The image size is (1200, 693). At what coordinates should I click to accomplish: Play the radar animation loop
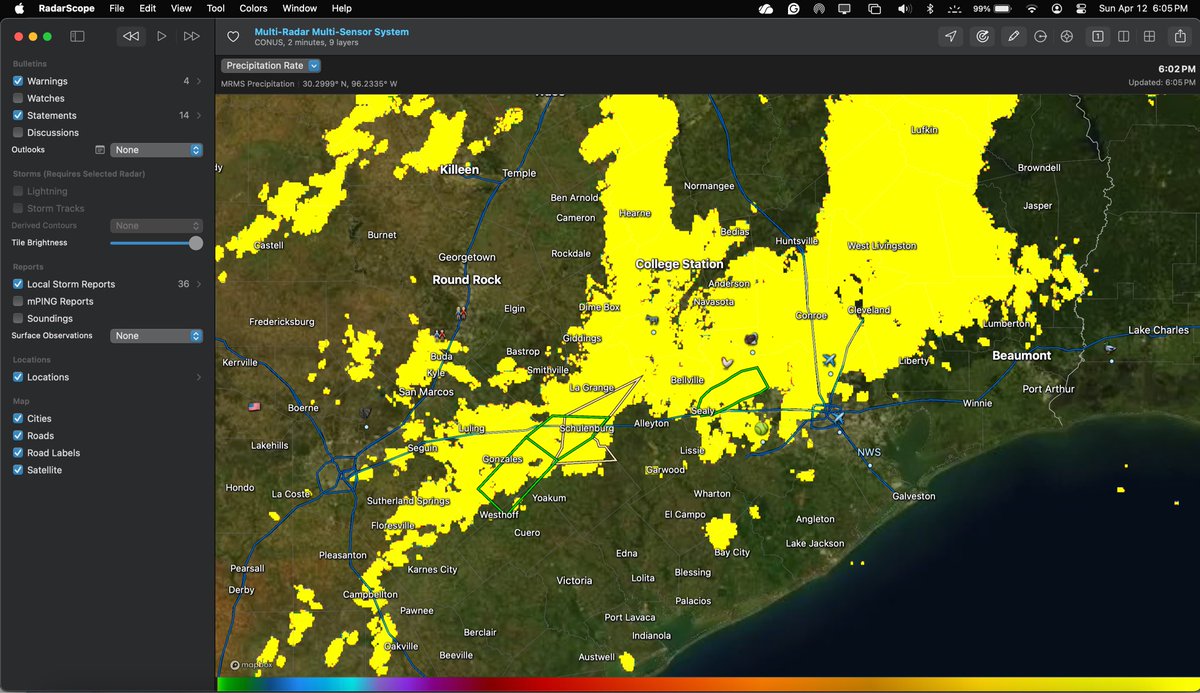(162, 36)
